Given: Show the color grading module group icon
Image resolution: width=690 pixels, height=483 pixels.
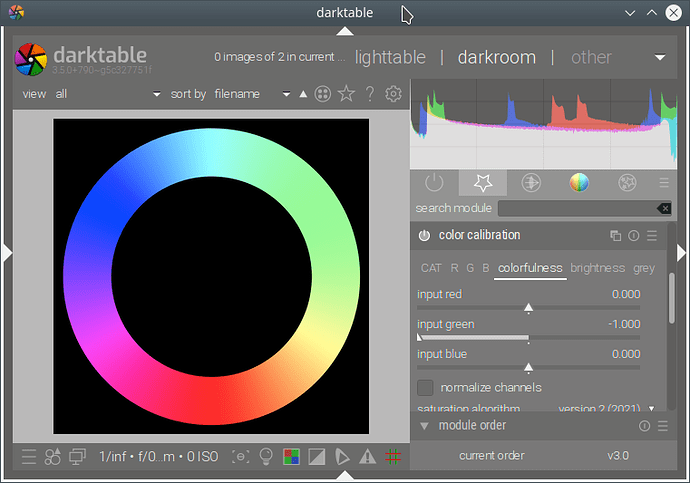Looking at the screenshot, I should click(x=579, y=183).
